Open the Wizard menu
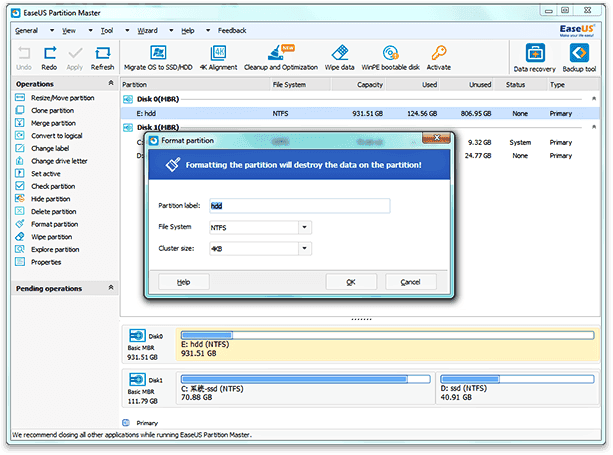The height and width of the screenshot is (455, 613). point(147,30)
